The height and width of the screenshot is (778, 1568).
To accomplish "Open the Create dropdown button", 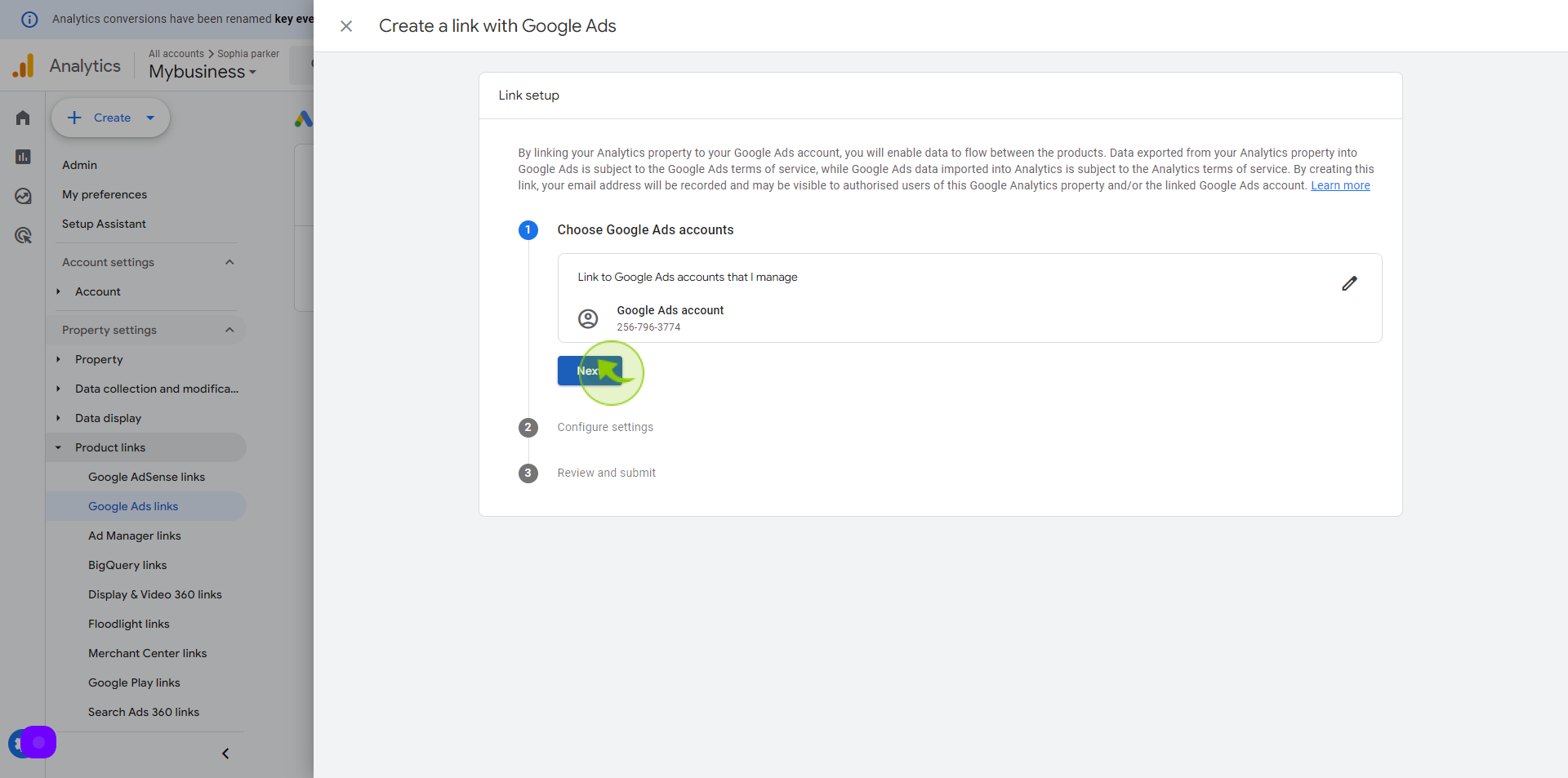I will tap(111, 118).
